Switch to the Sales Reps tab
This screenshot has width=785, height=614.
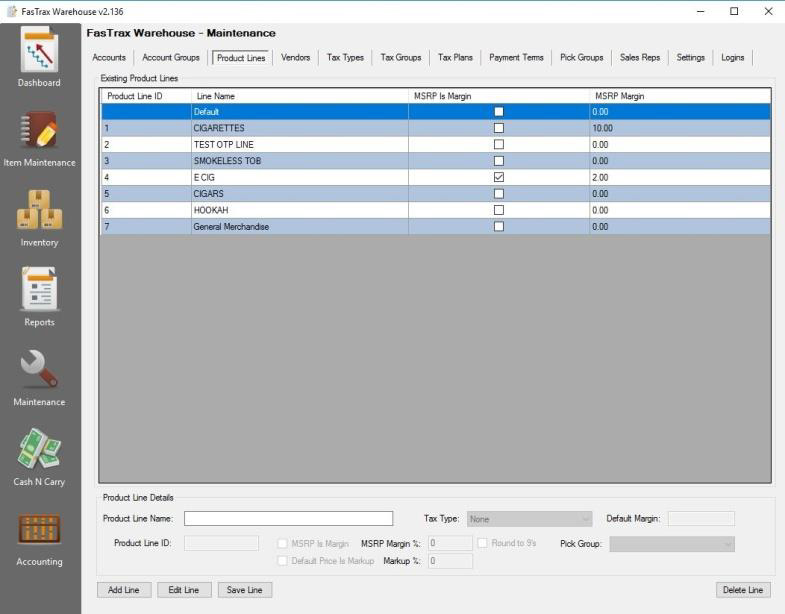[640, 58]
